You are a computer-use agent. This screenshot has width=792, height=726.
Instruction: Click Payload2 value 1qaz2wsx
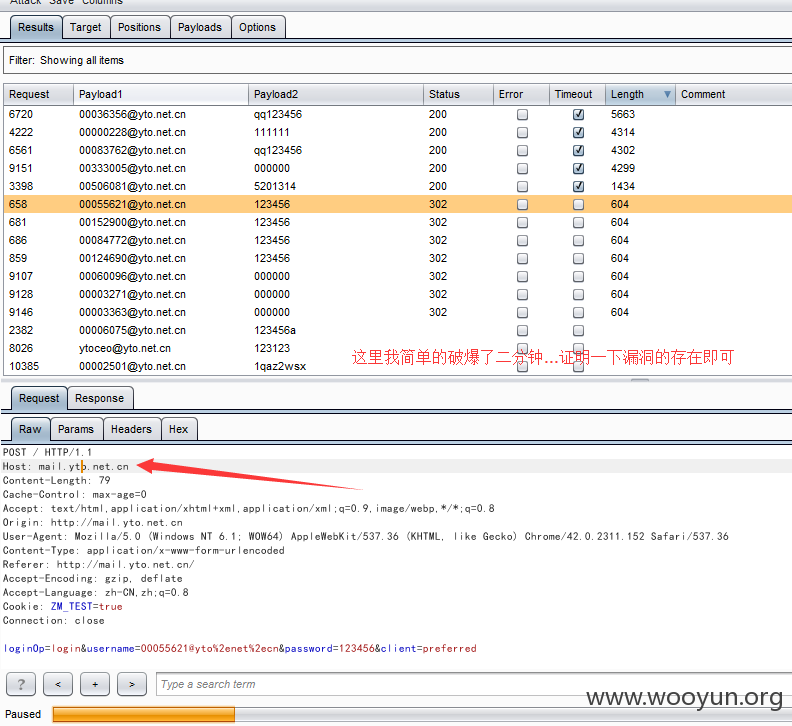(280, 366)
